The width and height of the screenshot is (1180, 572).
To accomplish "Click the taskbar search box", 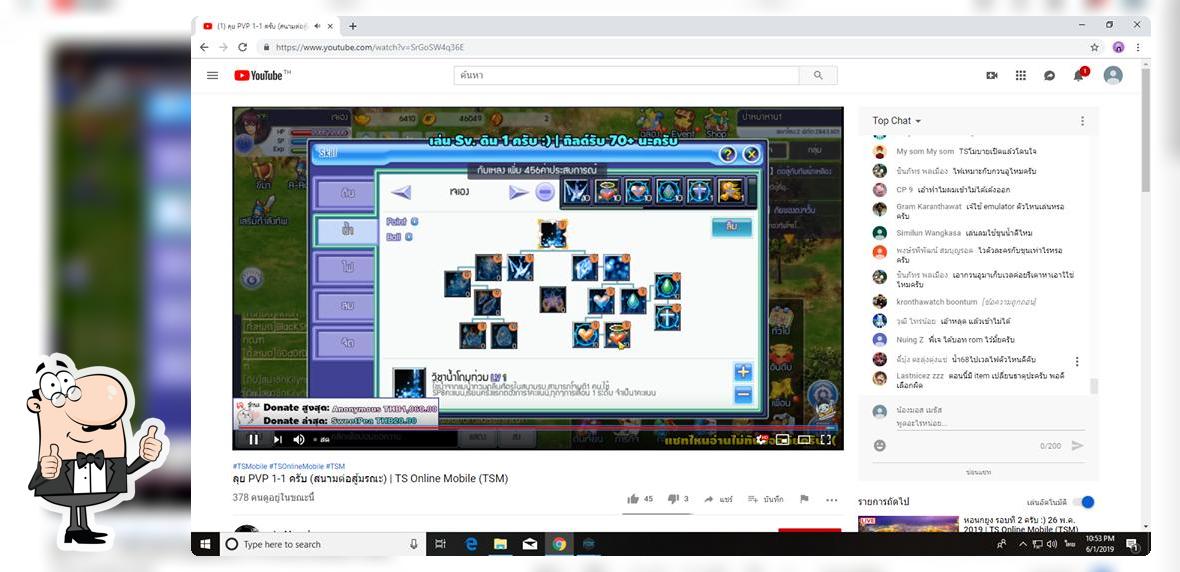I will click(x=323, y=544).
